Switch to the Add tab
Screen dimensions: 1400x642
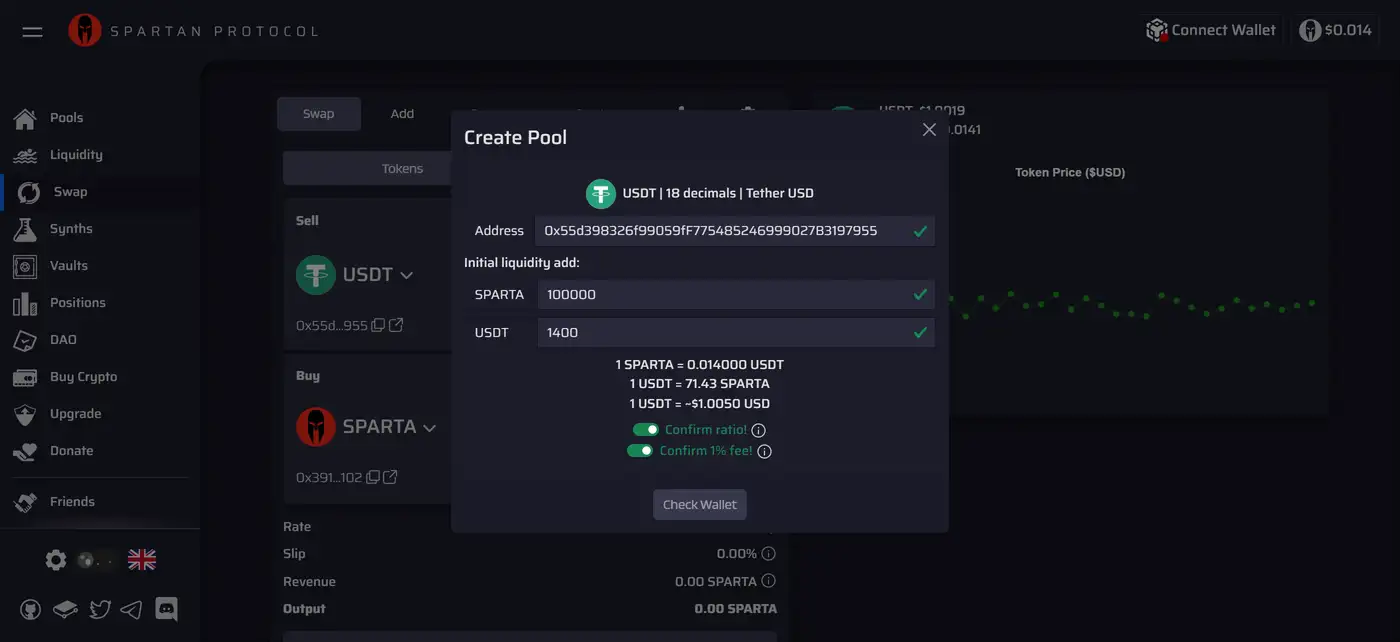(402, 114)
